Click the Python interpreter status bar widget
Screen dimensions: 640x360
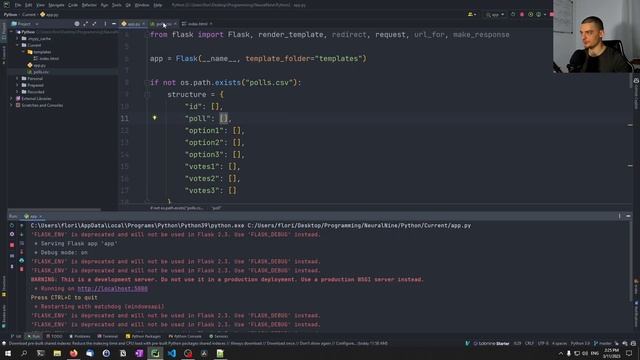(580, 344)
